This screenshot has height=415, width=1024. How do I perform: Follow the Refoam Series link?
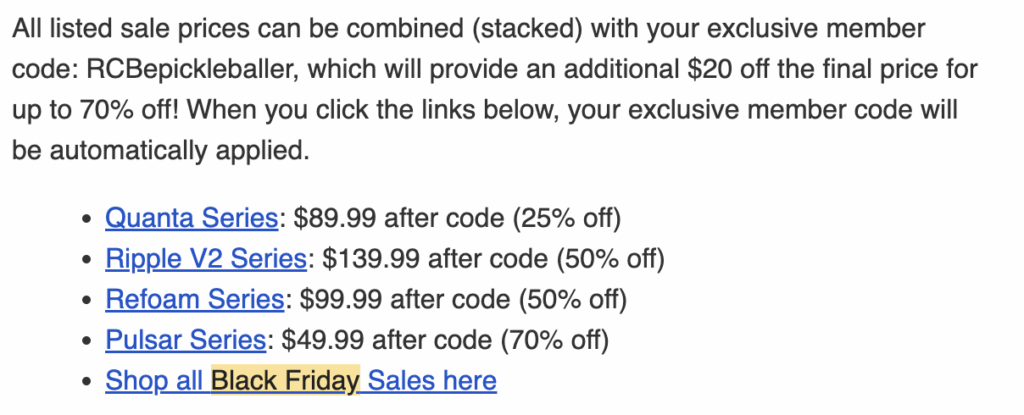click(195, 299)
